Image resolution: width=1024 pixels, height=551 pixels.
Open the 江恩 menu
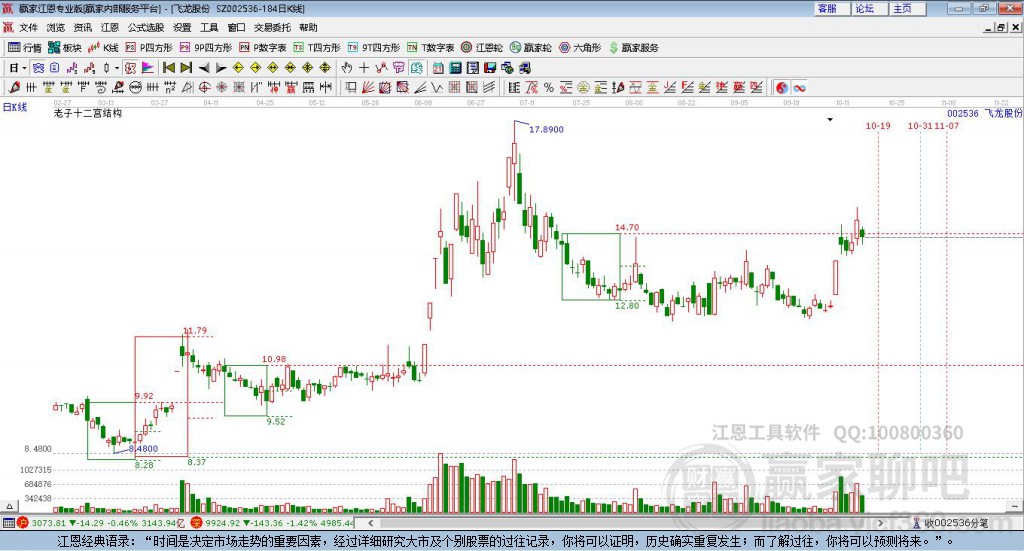click(110, 27)
